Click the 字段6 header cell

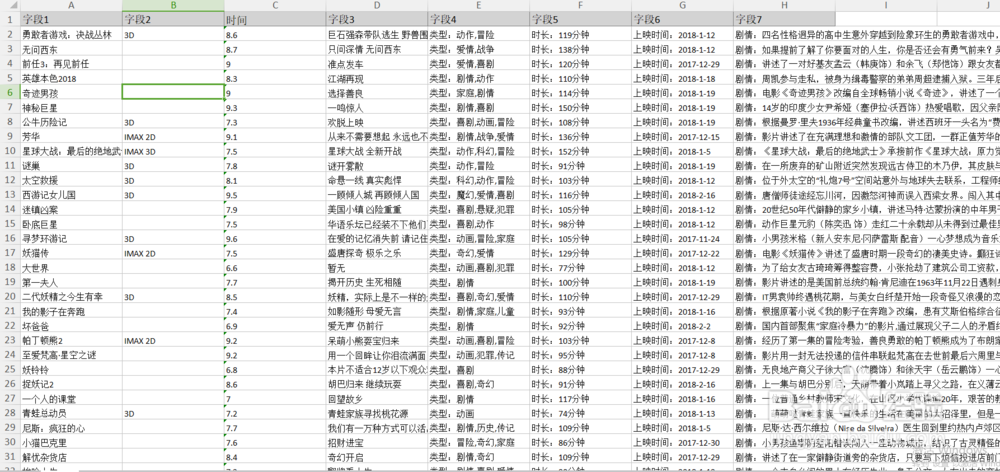(682, 19)
